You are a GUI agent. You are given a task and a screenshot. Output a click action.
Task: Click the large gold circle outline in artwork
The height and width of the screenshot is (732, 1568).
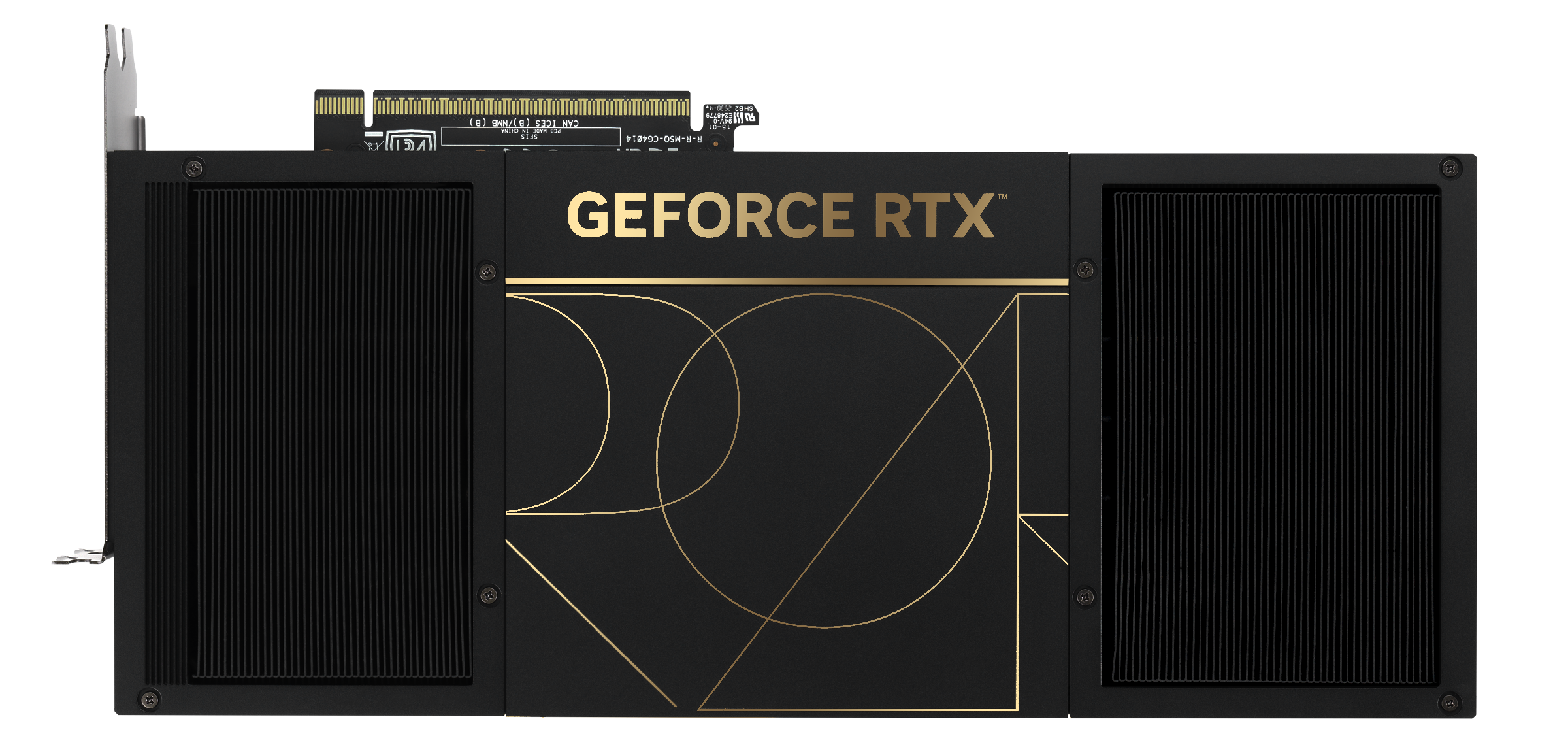[x=824, y=461]
